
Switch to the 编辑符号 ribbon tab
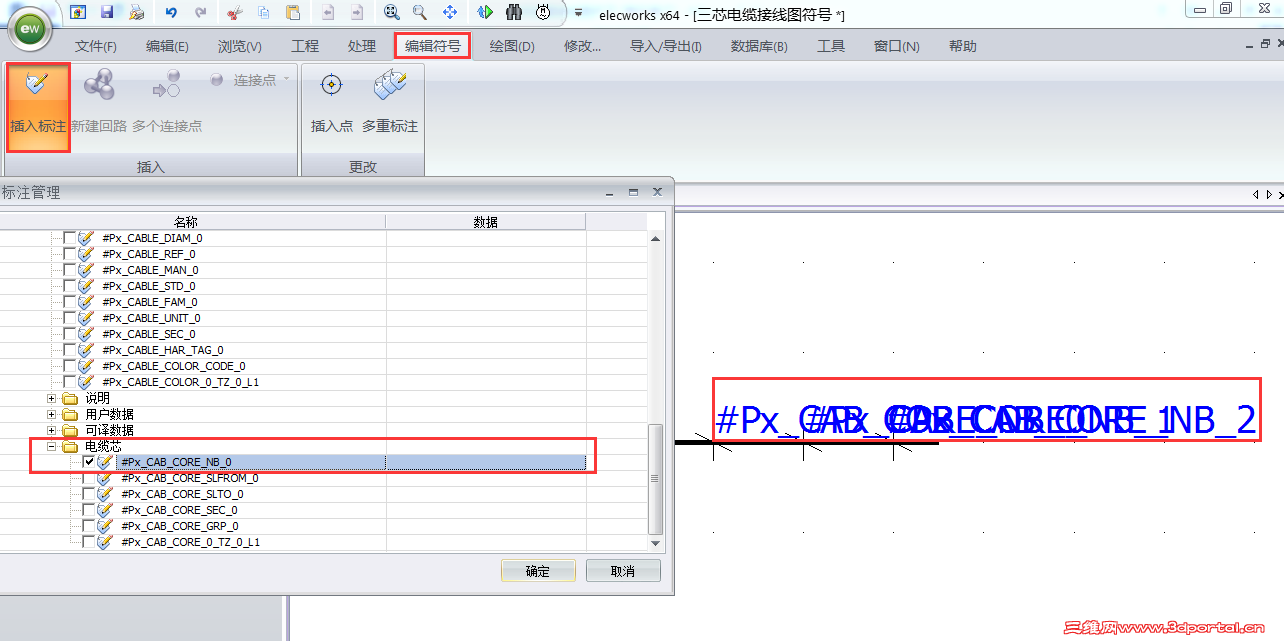[432, 46]
